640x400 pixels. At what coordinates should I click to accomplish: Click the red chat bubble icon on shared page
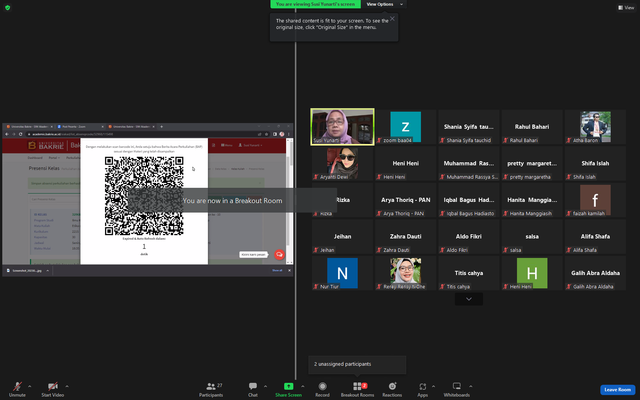click(279, 254)
